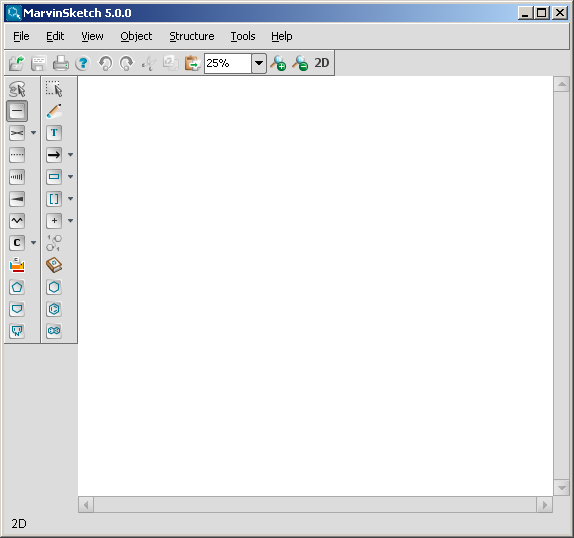The image size is (574, 538).
Task: Select the single bond tool
Action: click(x=17, y=111)
